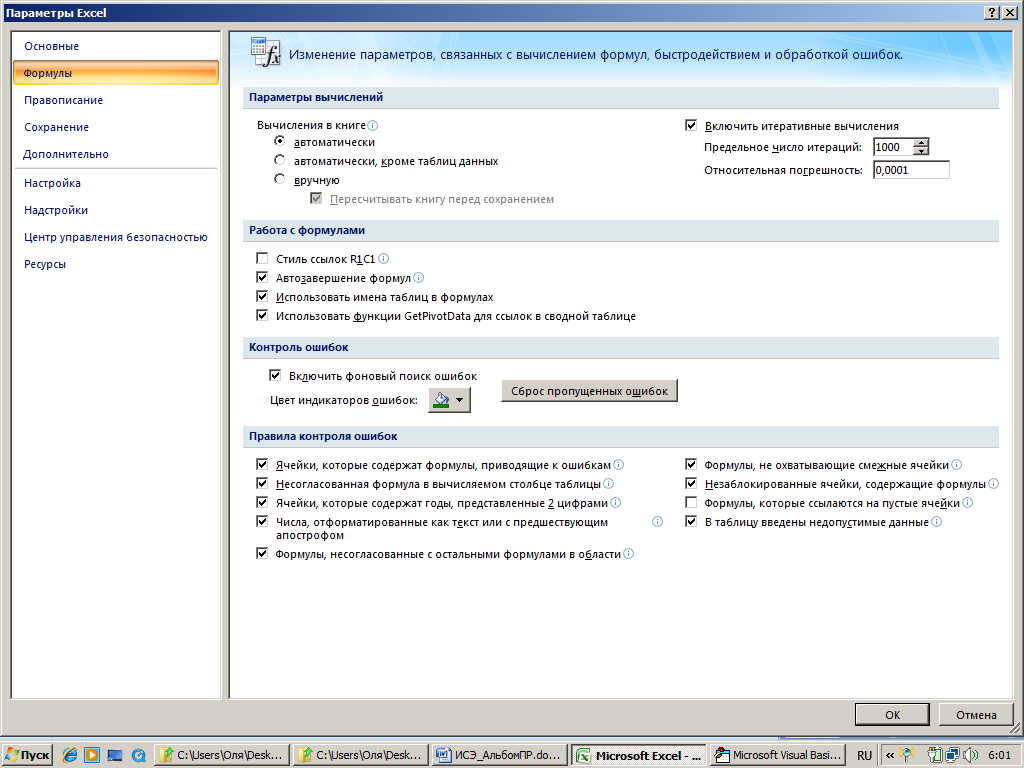Image resolution: width=1024 pixels, height=768 pixels.
Task: Toggle Автозавершение формул checkbox
Action: click(x=262, y=278)
